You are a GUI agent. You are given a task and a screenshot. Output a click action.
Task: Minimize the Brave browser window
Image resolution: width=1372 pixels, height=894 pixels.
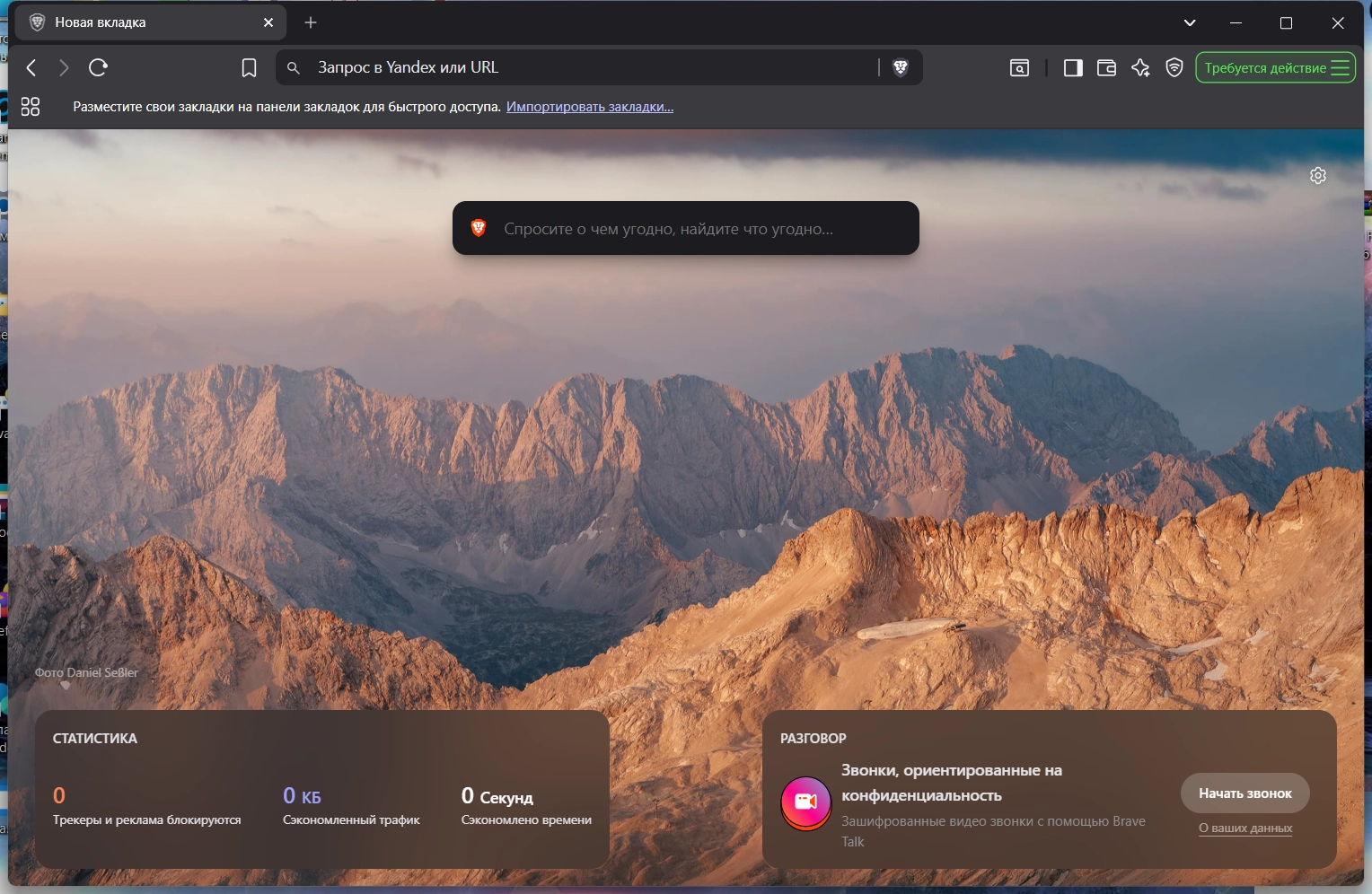pos(1236,23)
